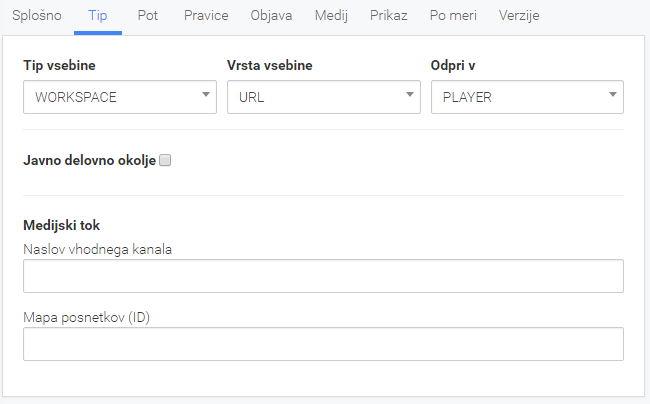This screenshot has height=404, width=650.
Task: Open the Verzije tab
Action: point(519,15)
